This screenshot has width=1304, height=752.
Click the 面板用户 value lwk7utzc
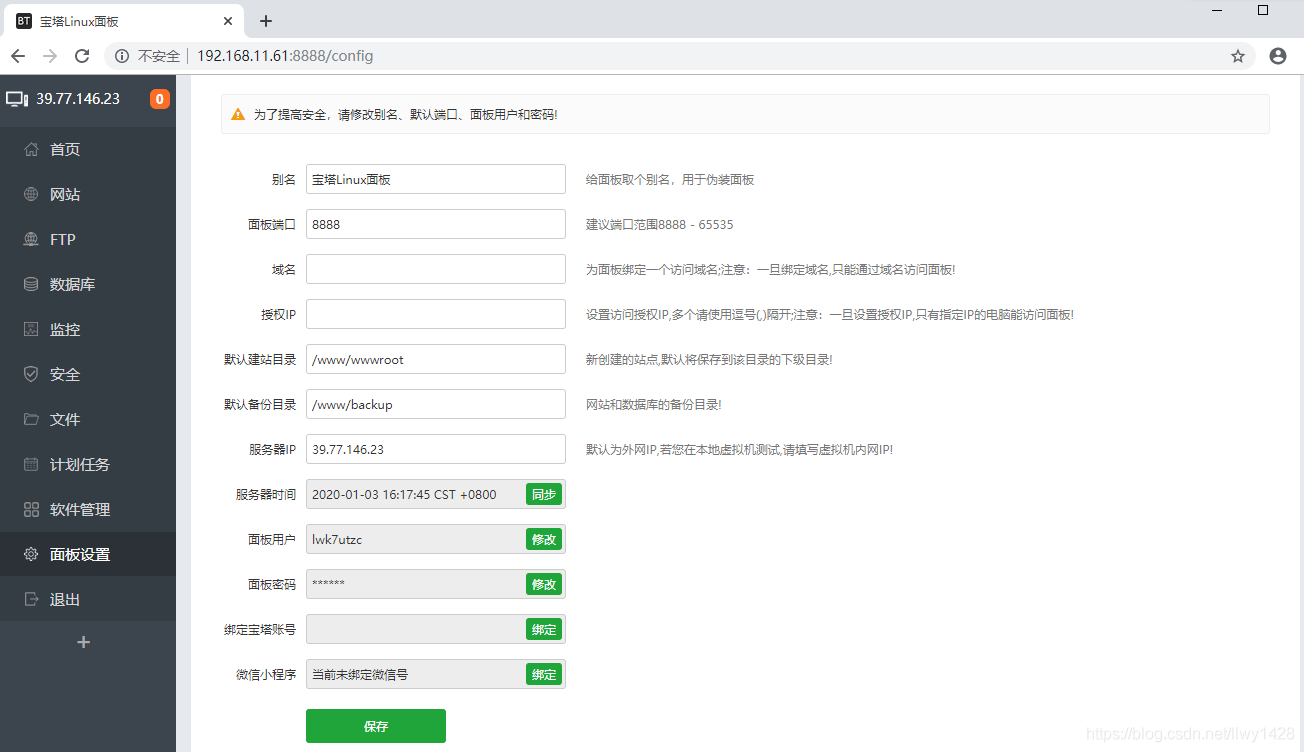point(337,539)
